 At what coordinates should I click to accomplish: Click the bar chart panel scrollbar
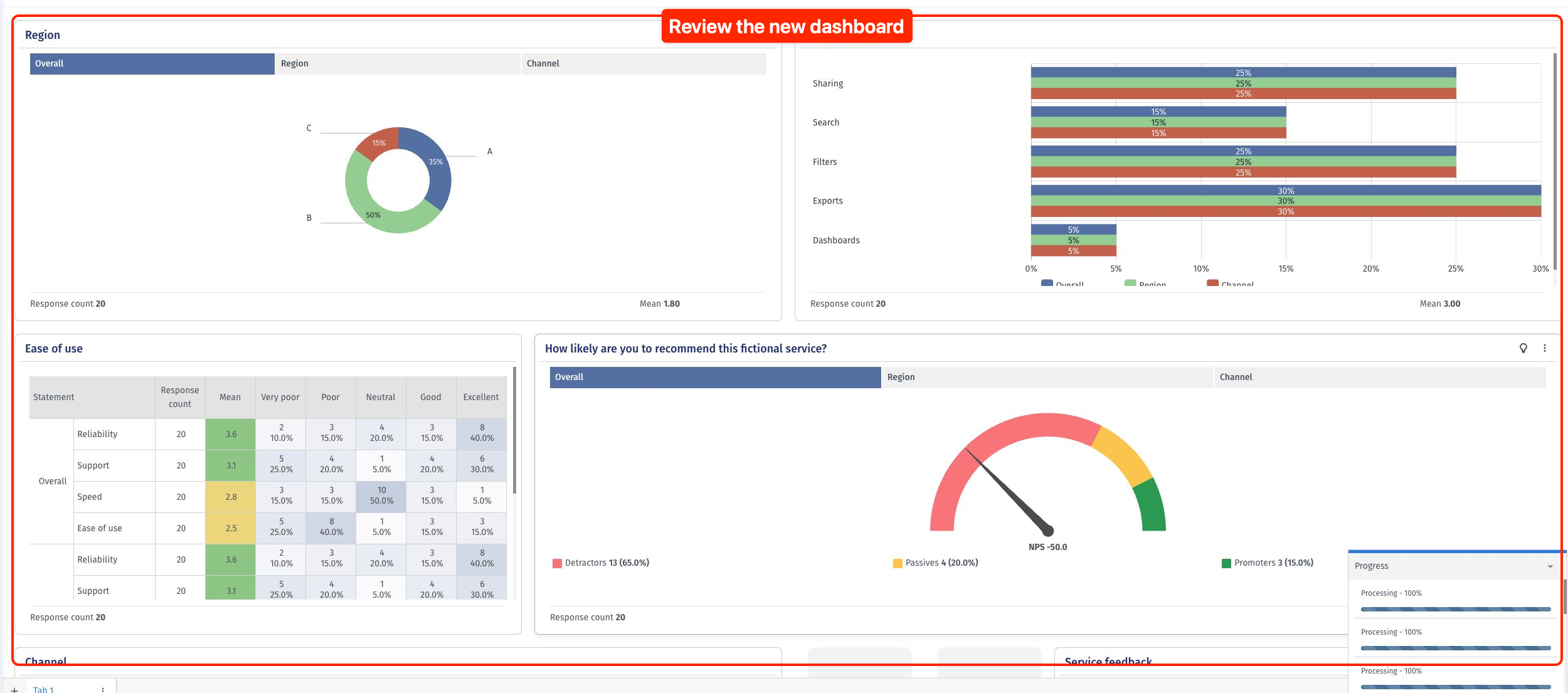click(x=1555, y=162)
